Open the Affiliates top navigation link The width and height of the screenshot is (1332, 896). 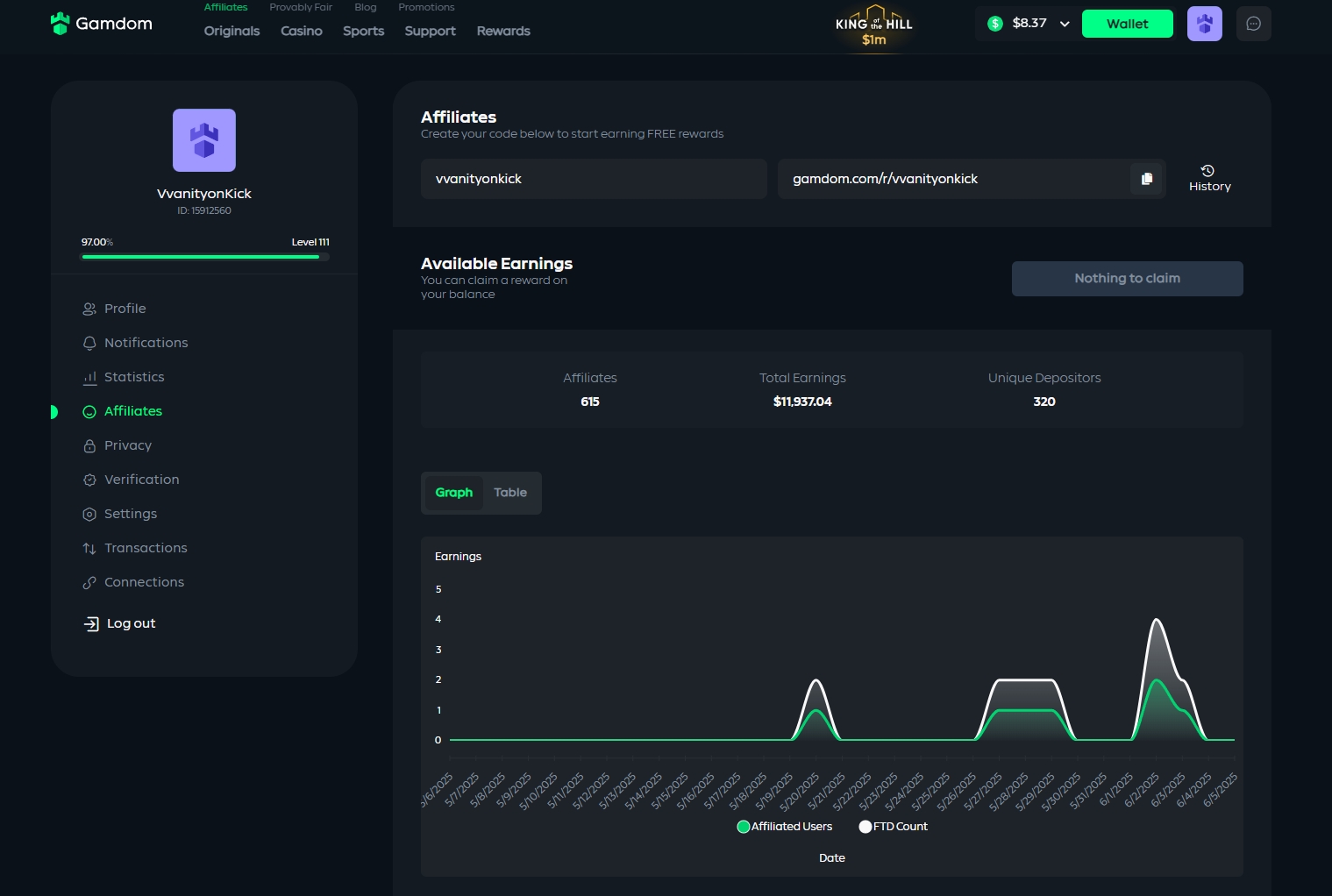226,7
